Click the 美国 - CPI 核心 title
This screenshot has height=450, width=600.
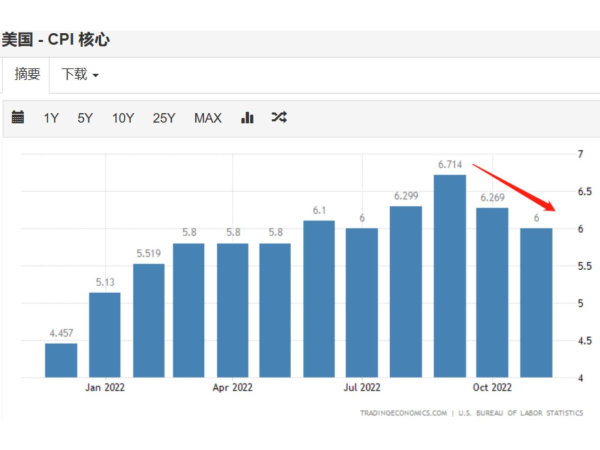click(55, 40)
